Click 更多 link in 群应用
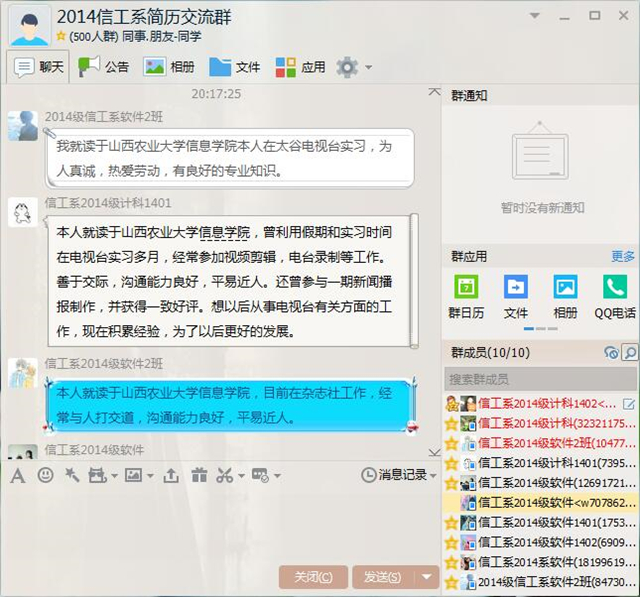The width and height of the screenshot is (640, 597). point(623,256)
